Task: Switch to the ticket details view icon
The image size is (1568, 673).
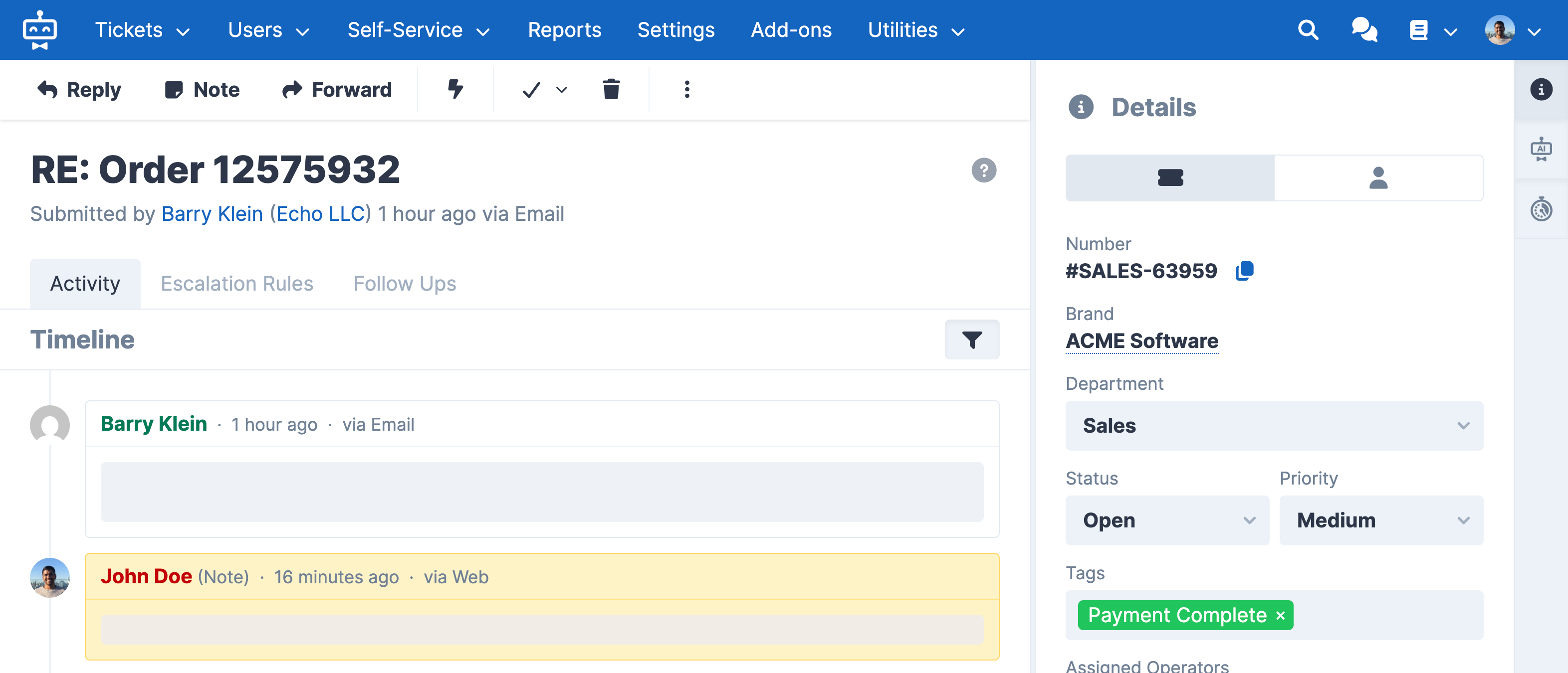Action: [x=1170, y=177]
